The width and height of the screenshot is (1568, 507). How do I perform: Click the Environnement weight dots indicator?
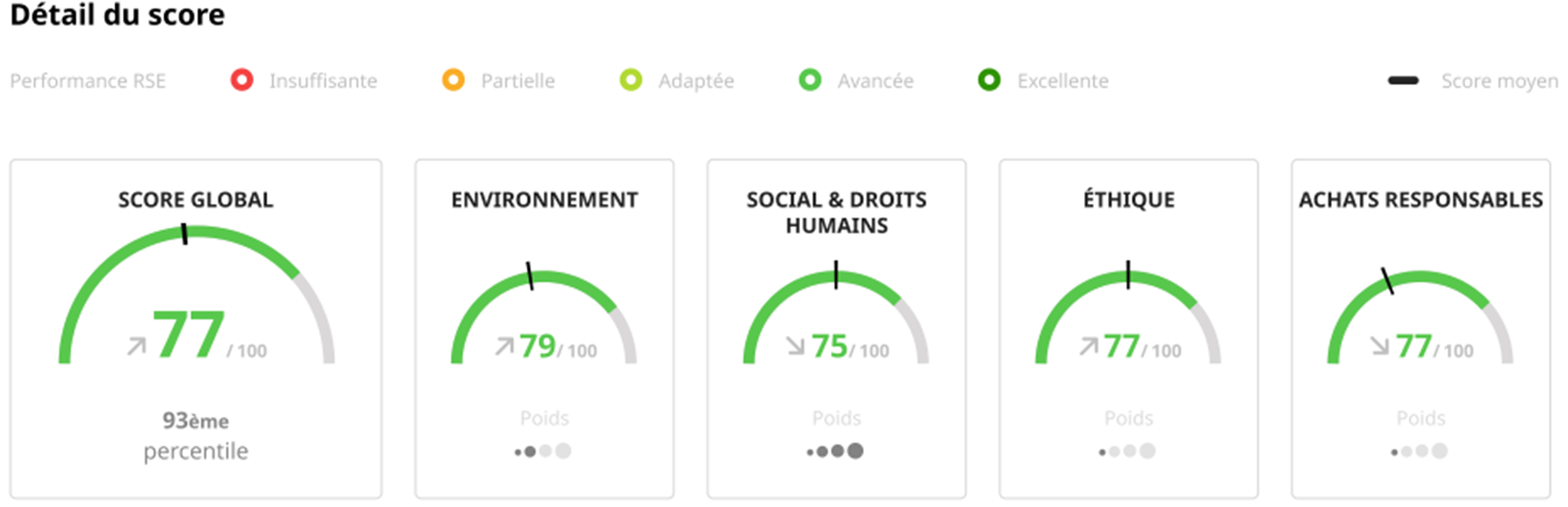[x=543, y=451]
